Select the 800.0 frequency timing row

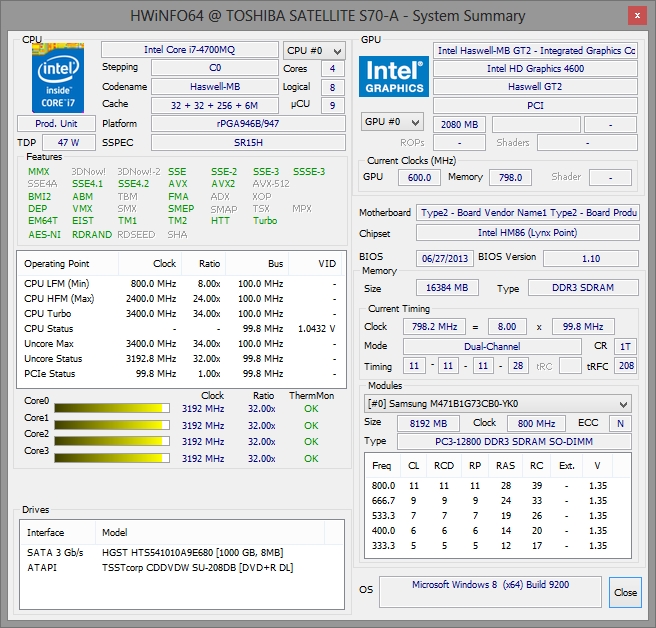point(497,486)
